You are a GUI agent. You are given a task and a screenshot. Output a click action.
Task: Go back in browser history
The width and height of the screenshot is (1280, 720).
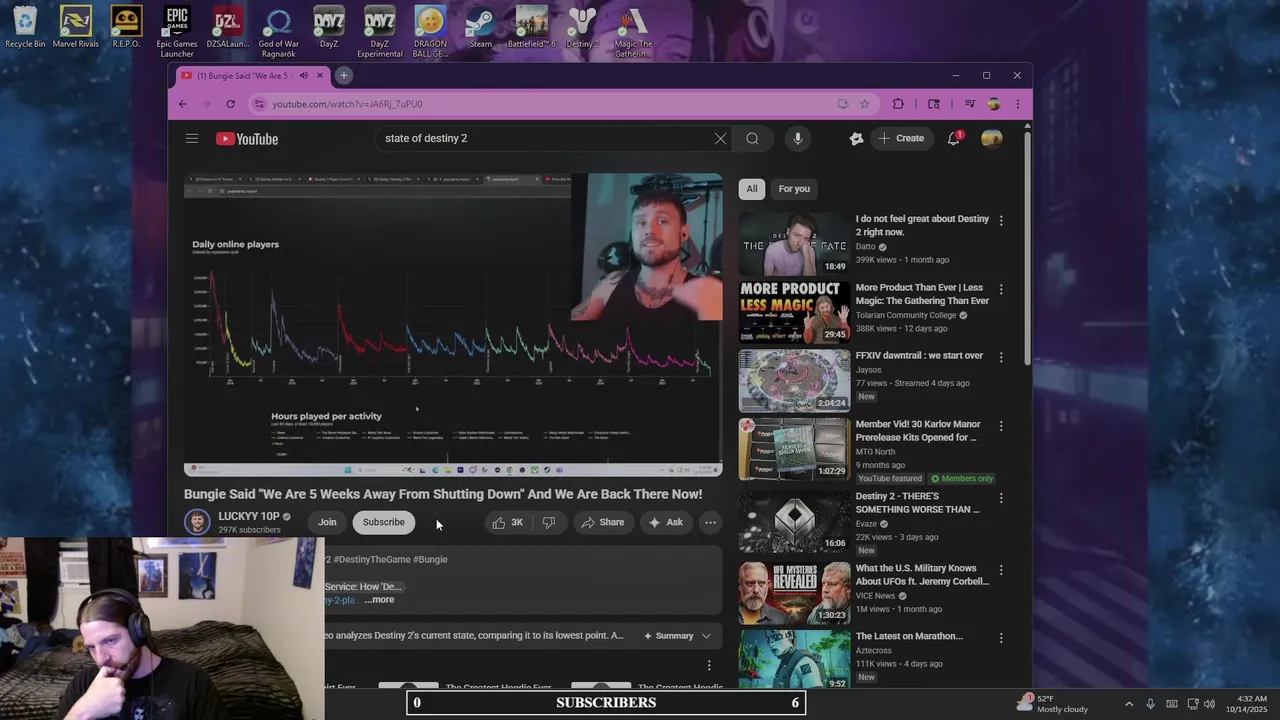(183, 104)
